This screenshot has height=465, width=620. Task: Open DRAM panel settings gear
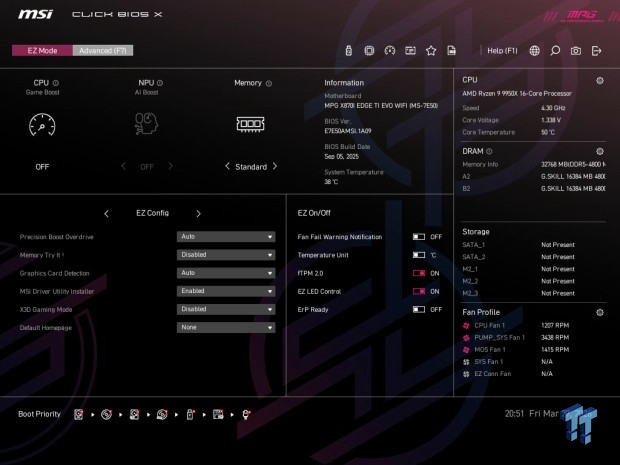pos(600,151)
